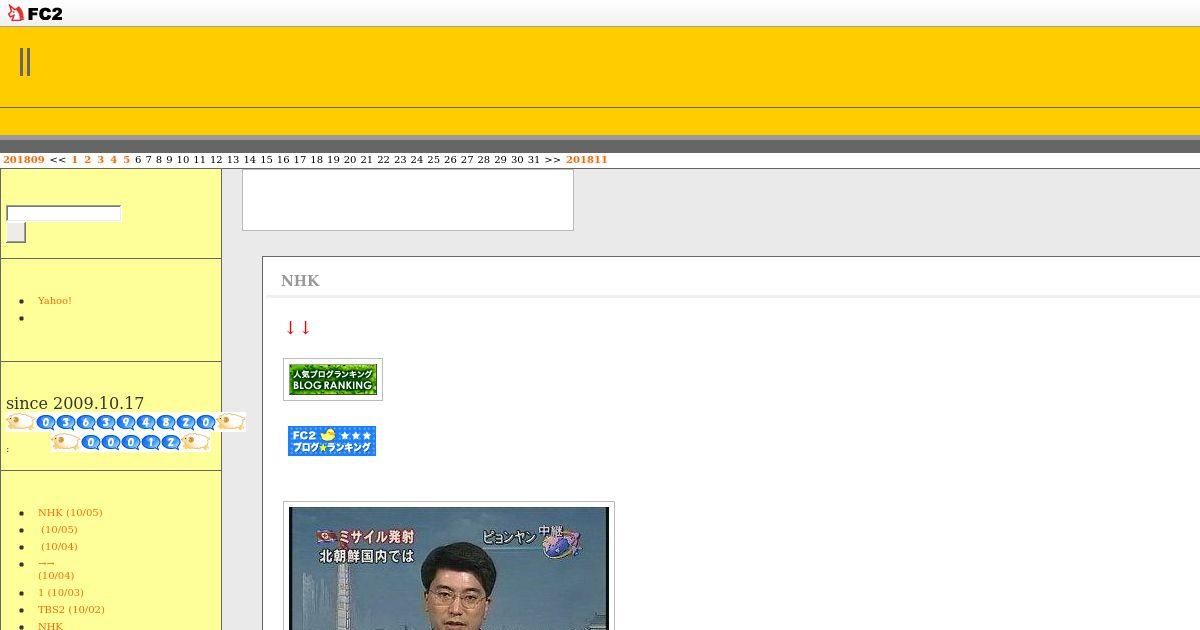Click the empty white box above post
Viewport: 1200px width, 630px height.
tap(408, 200)
